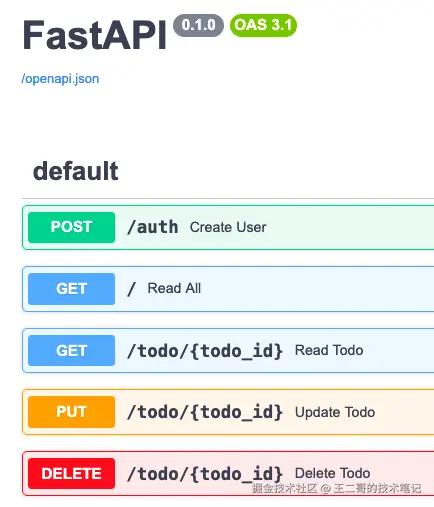
Task: Click the FastAPI title heading
Action: pos(94,35)
